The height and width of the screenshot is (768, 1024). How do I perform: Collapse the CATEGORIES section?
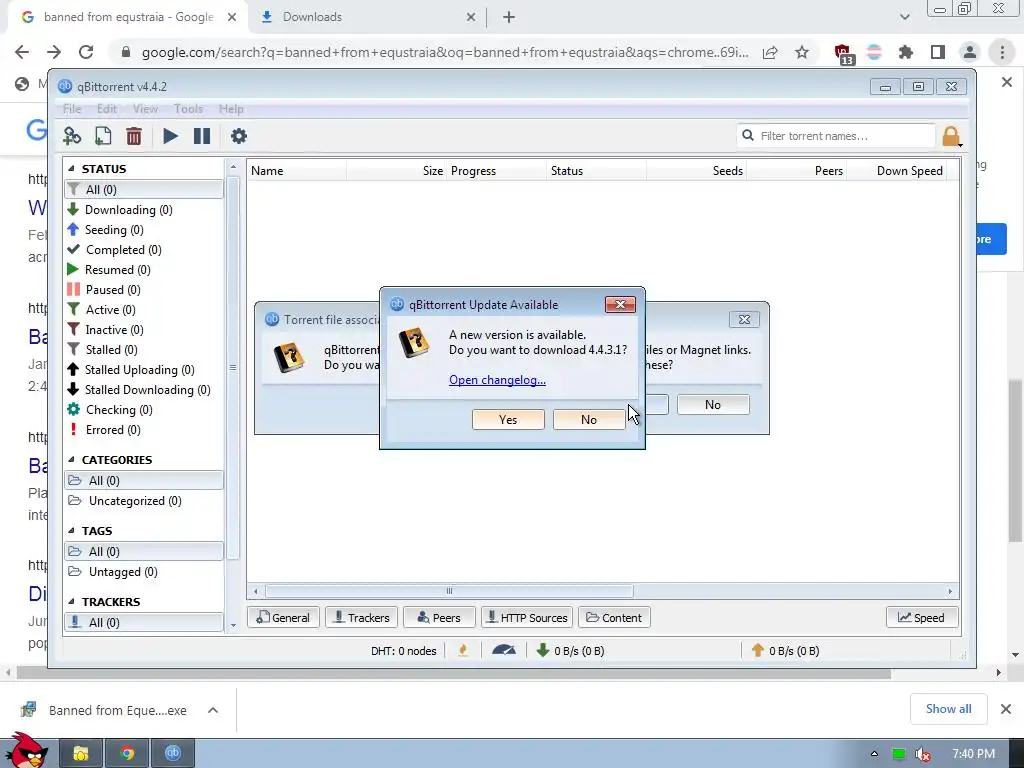[71, 460]
